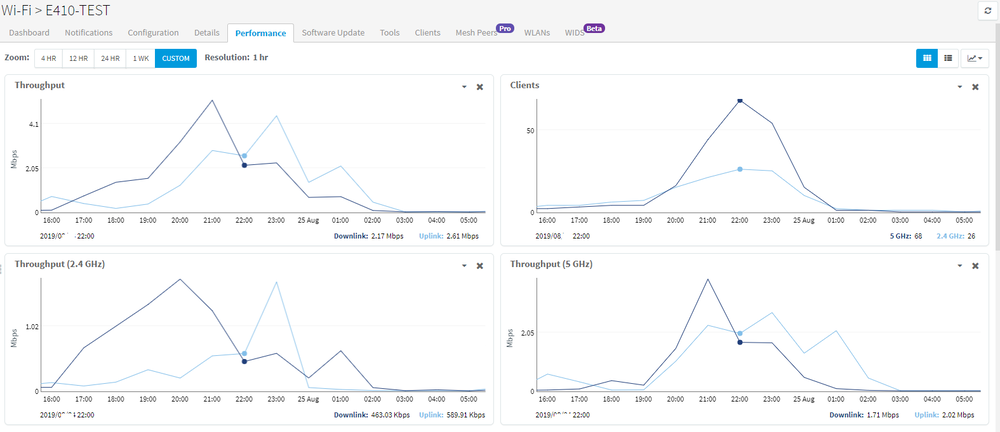
Task: Open the Throughput (2.4 GHz) dropdown arrow
Action: coord(464,265)
